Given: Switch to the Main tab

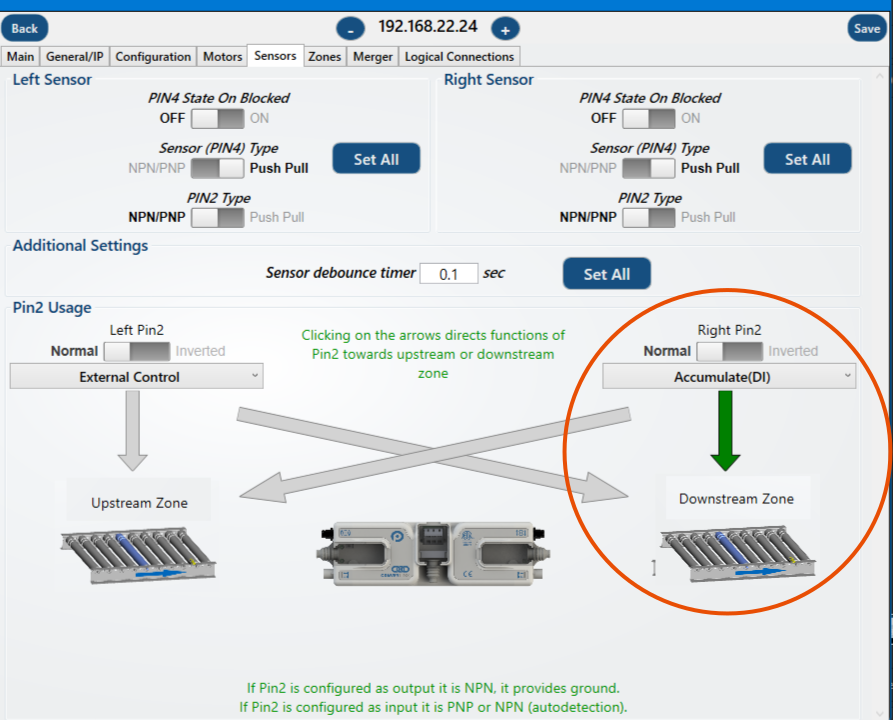Looking at the screenshot, I should click(21, 56).
